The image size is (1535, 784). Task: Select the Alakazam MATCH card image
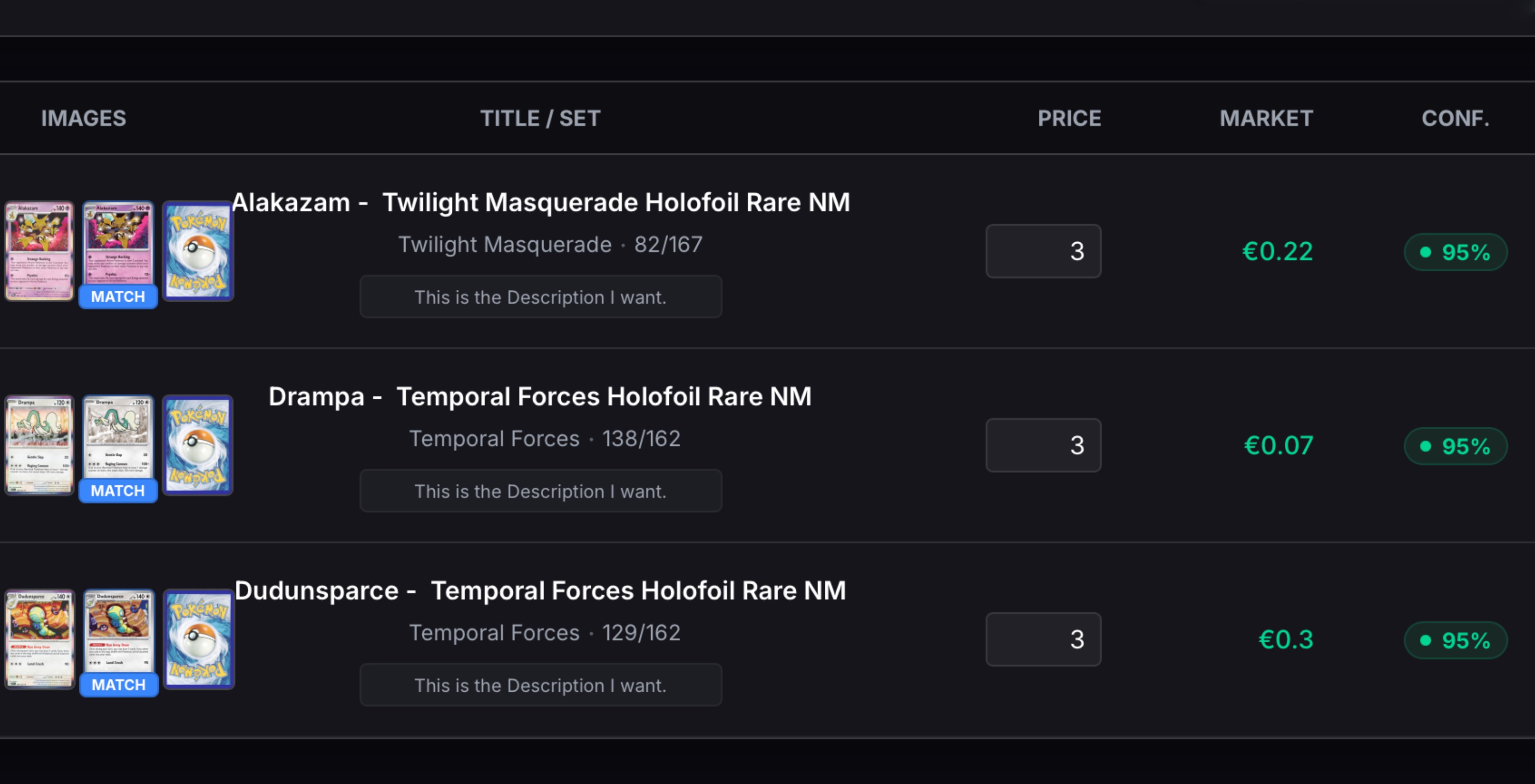[x=118, y=244]
